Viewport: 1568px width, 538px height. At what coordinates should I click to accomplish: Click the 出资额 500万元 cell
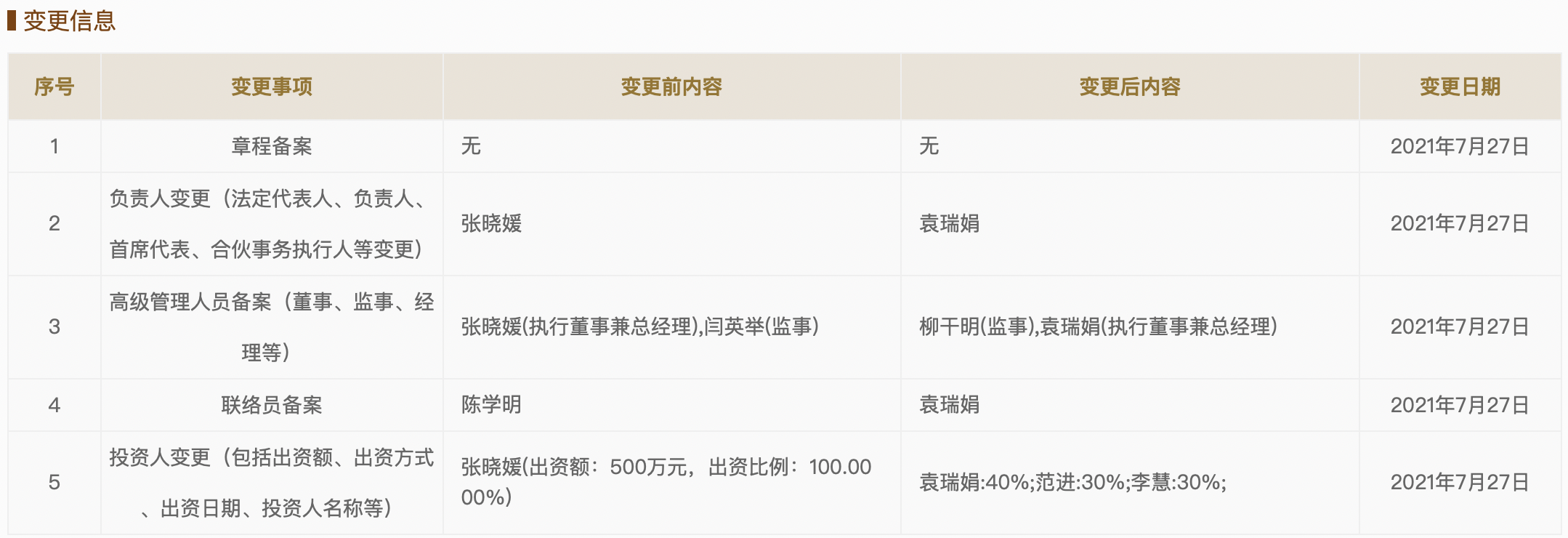(666, 482)
